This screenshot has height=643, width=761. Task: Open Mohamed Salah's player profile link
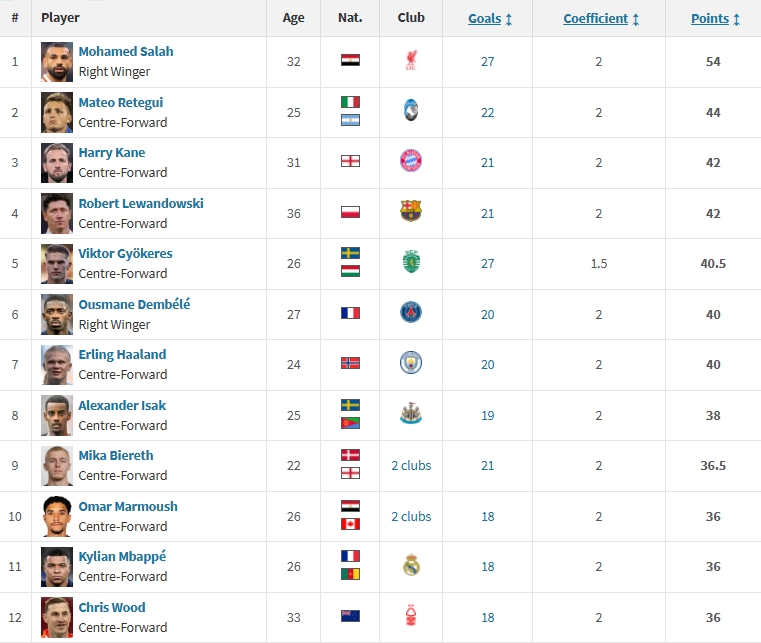[x=126, y=51]
